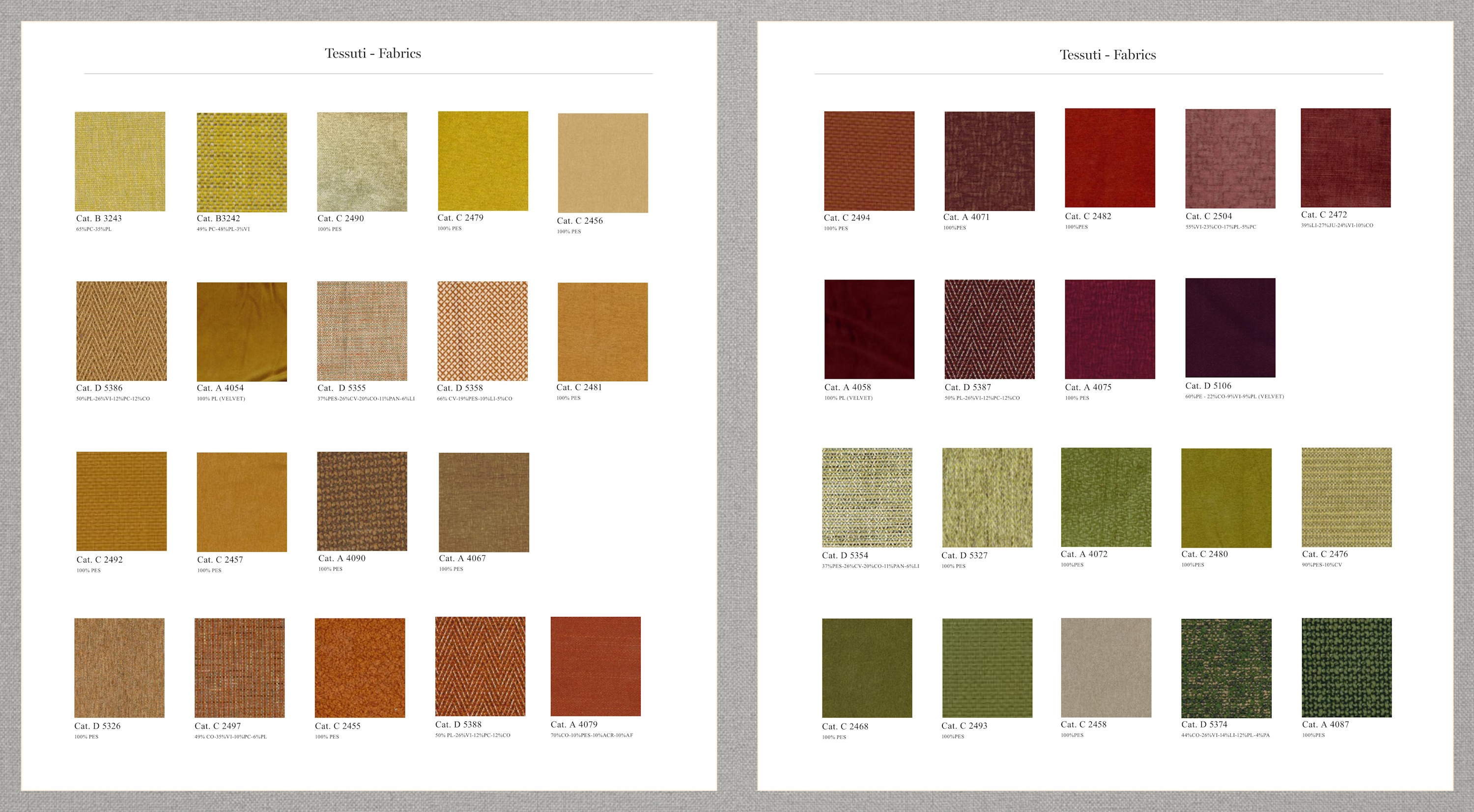Select the Cat. A 4054 velvet swatch
This screenshot has height=812, width=1474.
click(242, 332)
